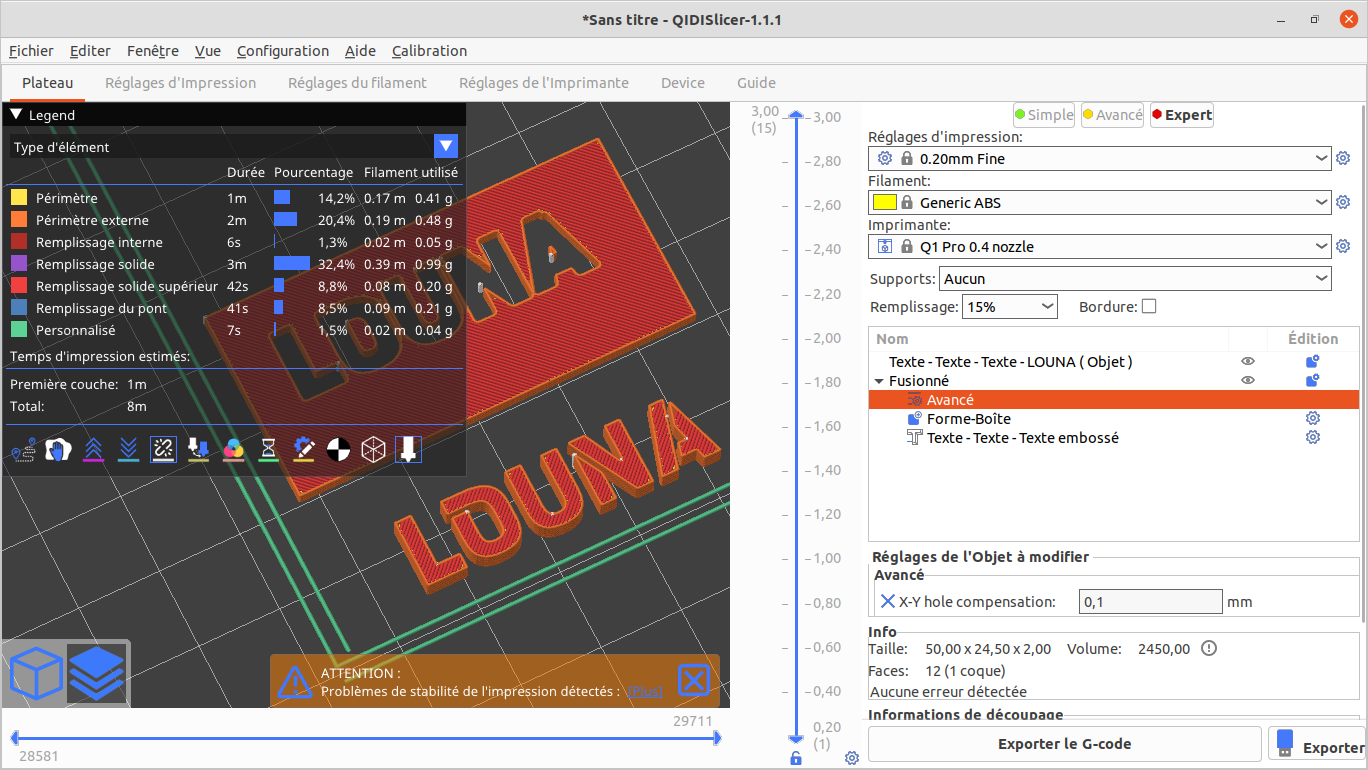Image resolution: width=1368 pixels, height=770 pixels.
Task: Select Expert mode
Action: [x=1182, y=115]
